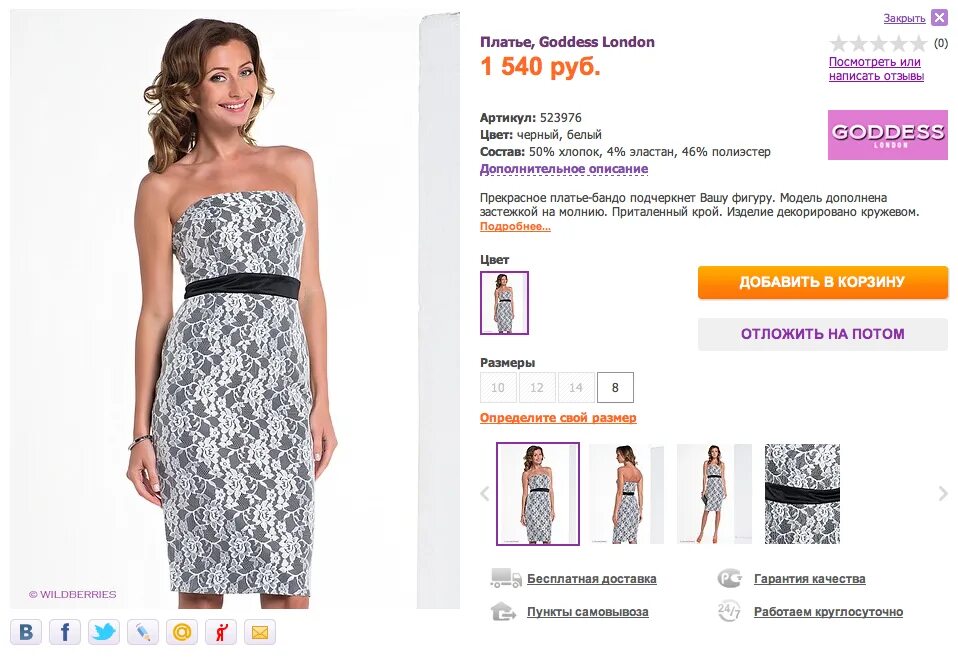Choose size 12 option
The image size is (958, 657).
537,387
